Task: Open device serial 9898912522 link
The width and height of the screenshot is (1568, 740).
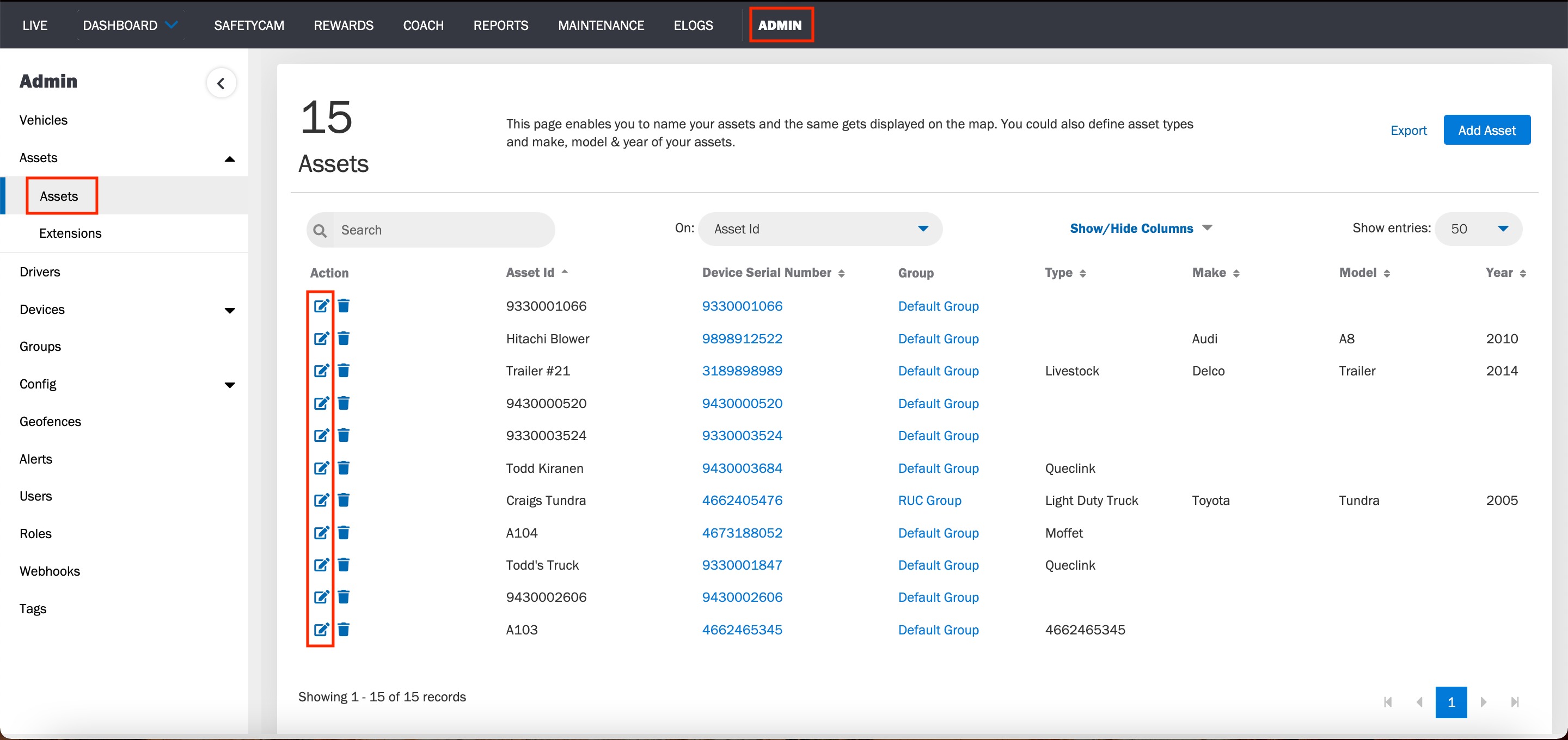Action: [x=742, y=338]
